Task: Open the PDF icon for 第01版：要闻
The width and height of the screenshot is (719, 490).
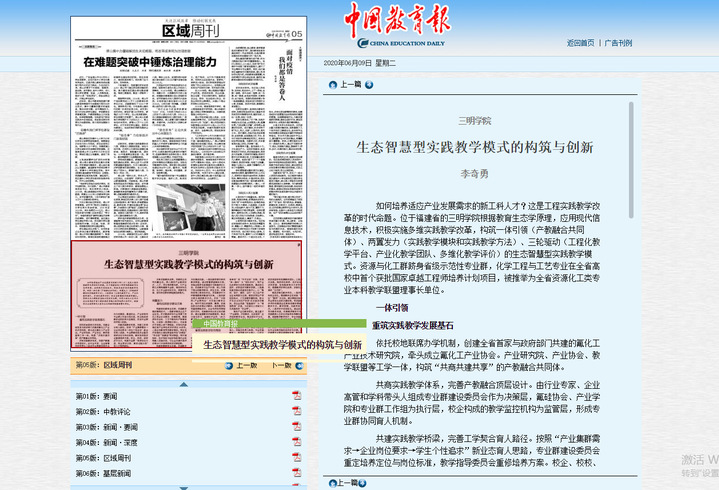Action: point(297,396)
